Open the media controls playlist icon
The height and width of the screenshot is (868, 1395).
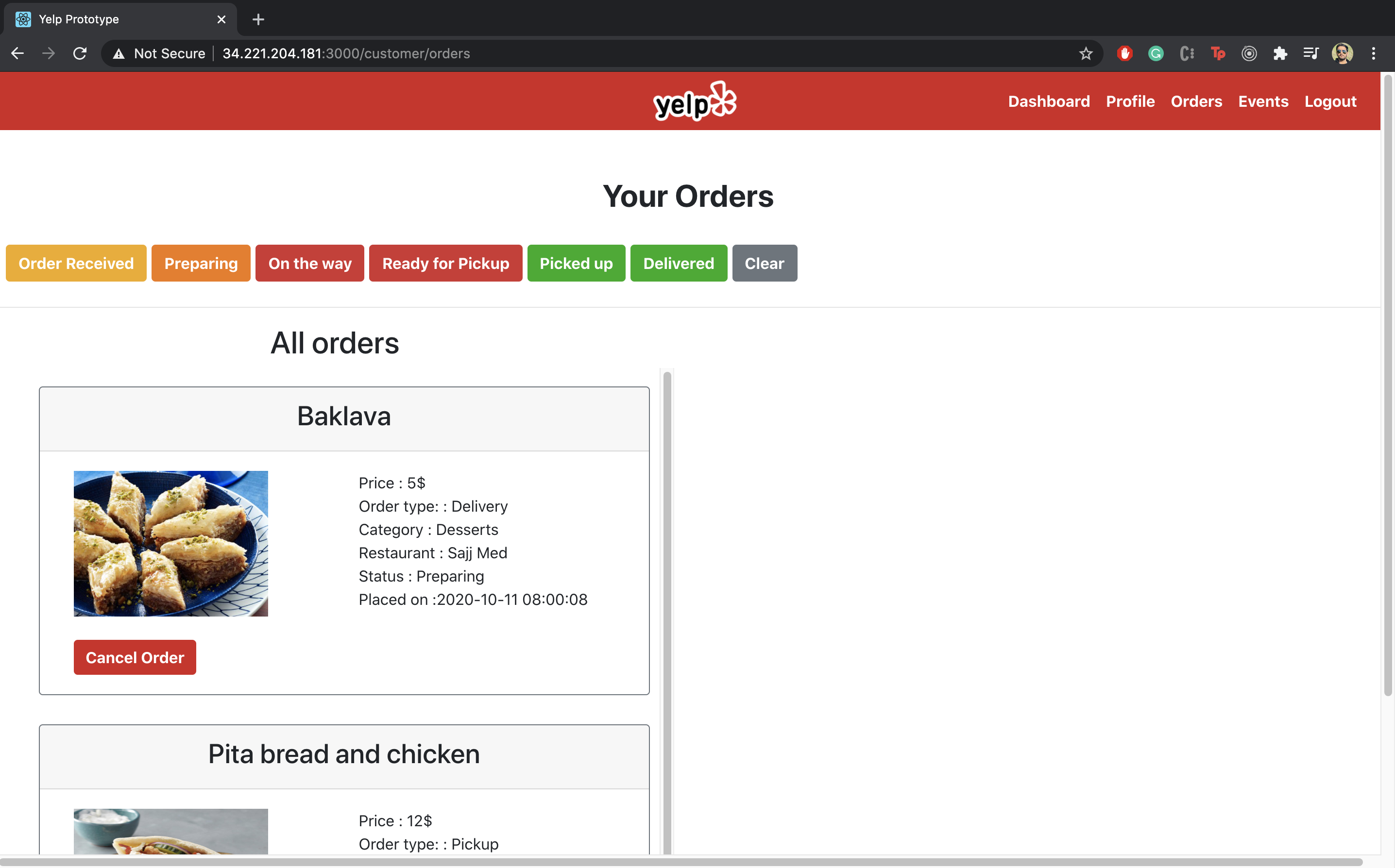tap(1310, 53)
